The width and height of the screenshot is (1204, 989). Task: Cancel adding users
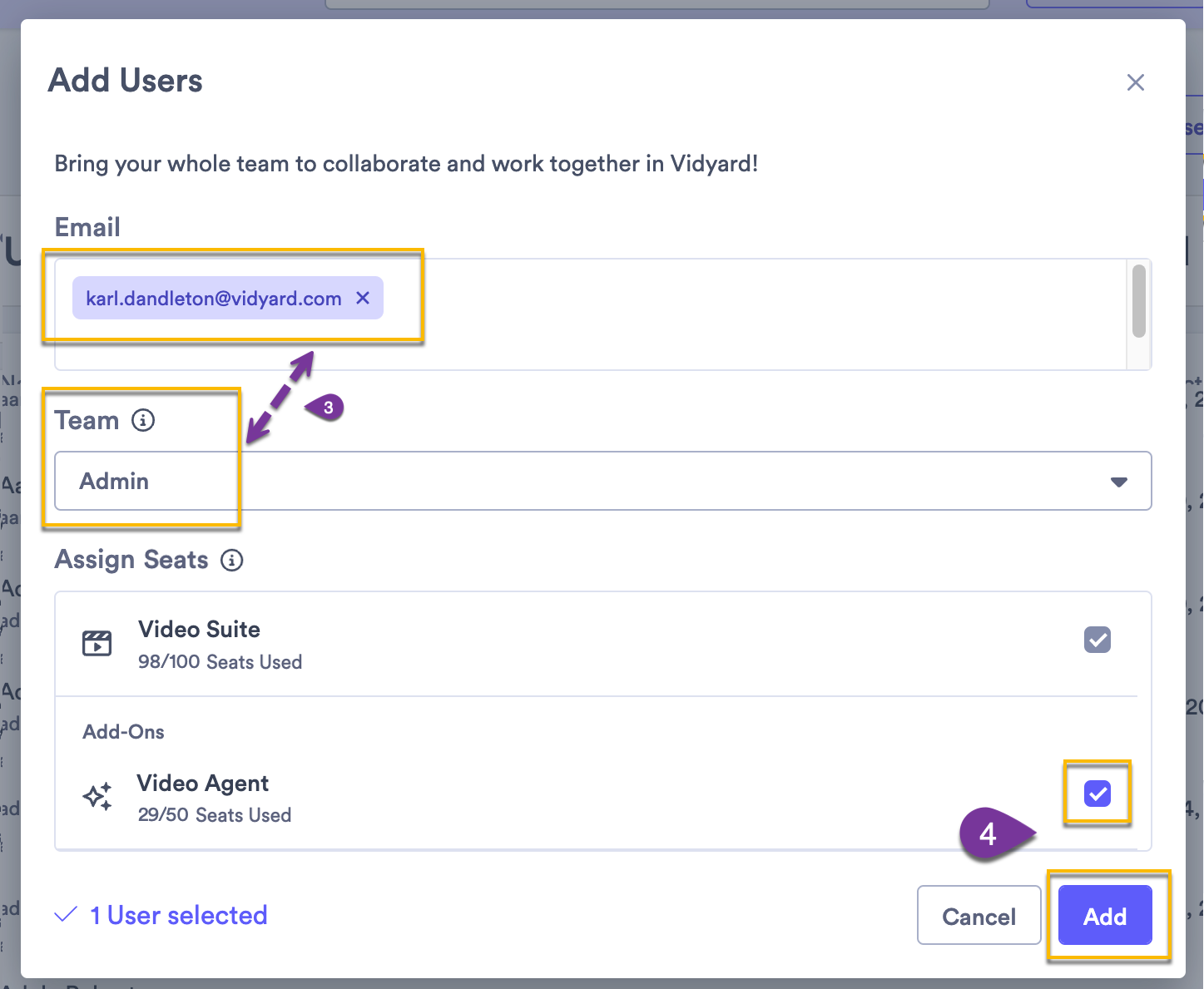979,916
